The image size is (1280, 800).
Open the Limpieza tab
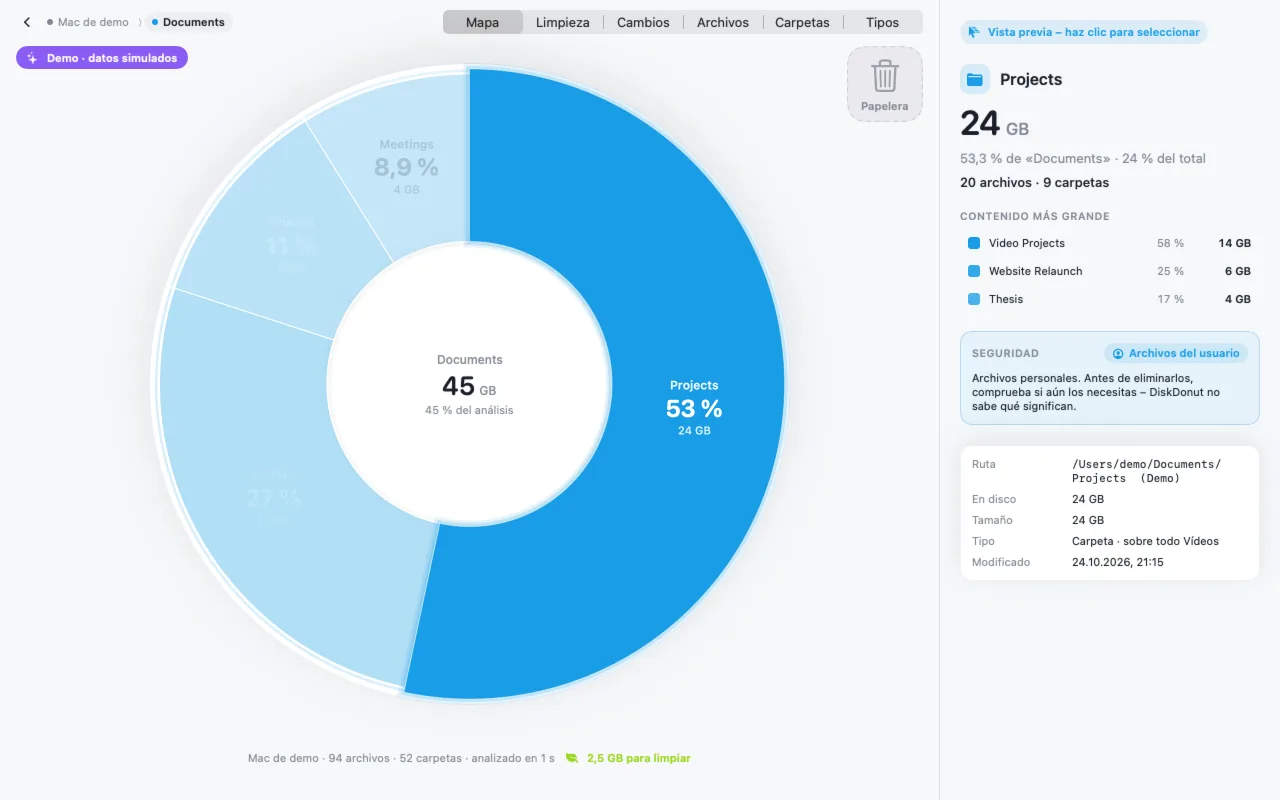coord(563,22)
